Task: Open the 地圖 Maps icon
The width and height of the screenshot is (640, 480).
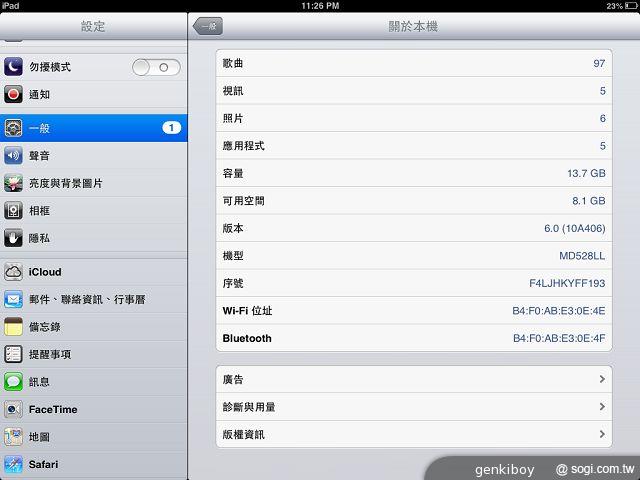Action: pos(13,437)
